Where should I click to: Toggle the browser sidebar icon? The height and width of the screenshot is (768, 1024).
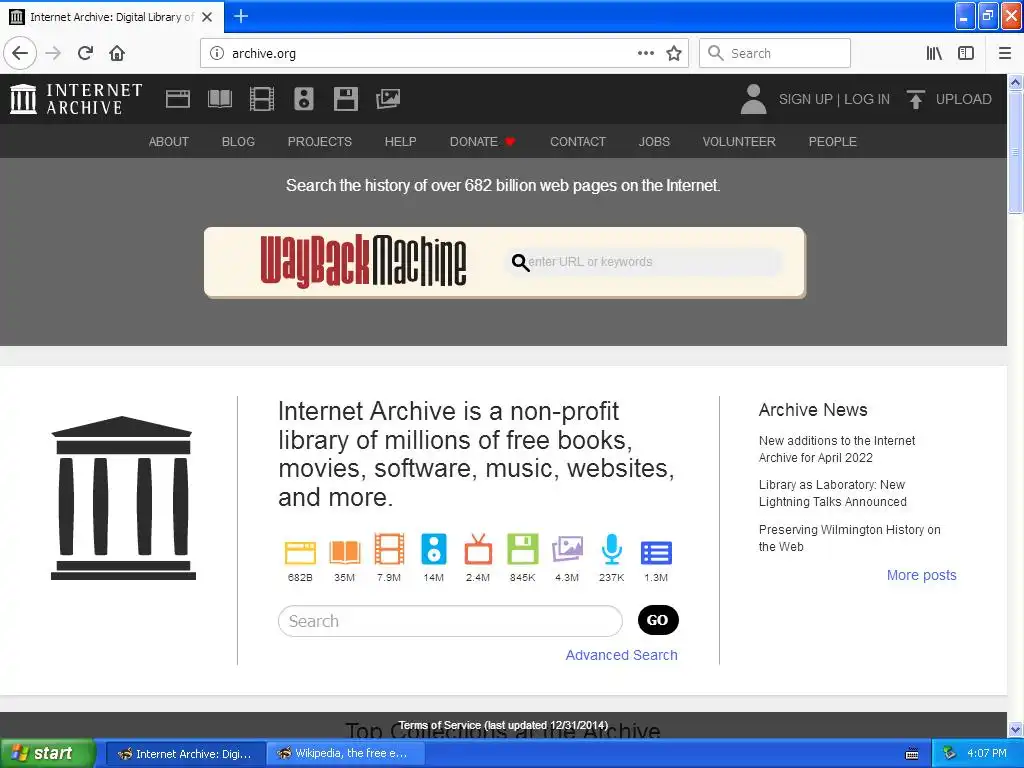966,53
